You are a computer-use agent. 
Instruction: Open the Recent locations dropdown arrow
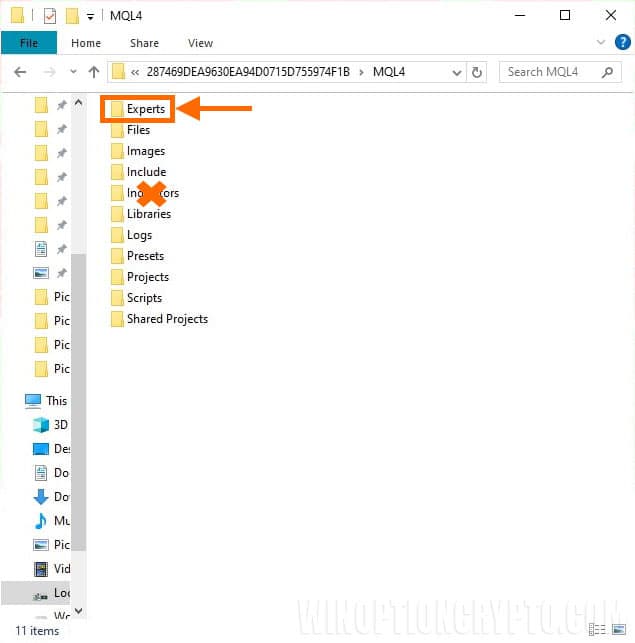pos(72,72)
